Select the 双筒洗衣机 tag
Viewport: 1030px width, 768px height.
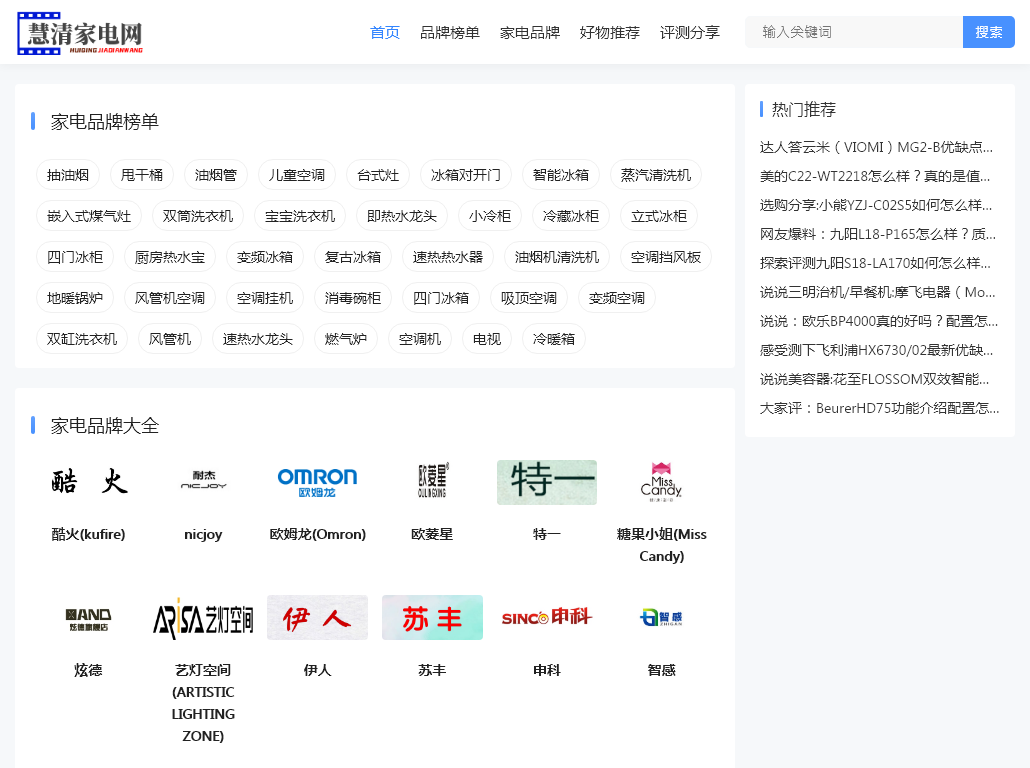pyautogui.click(x=198, y=216)
